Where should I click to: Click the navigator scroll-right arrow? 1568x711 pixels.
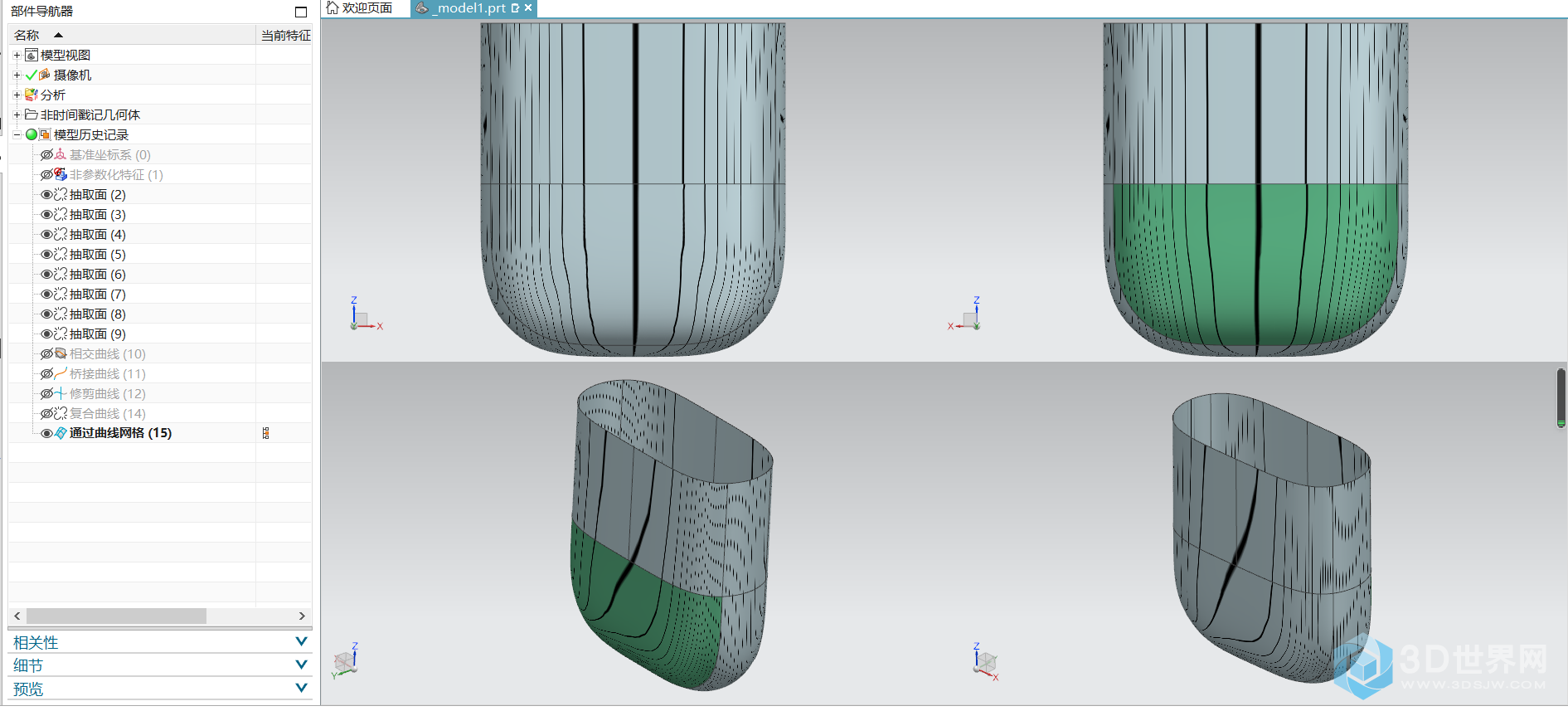(x=302, y=616)
